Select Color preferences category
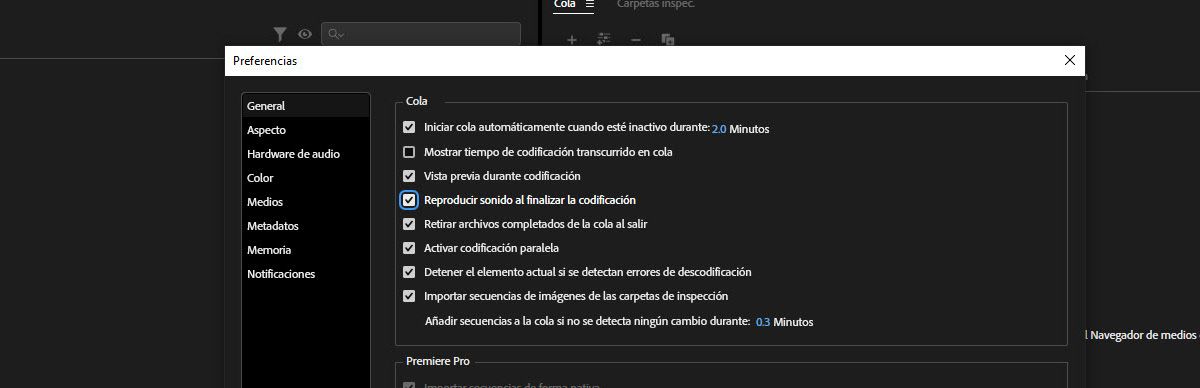The image size is (1200, 388). [x=306, y=178]
